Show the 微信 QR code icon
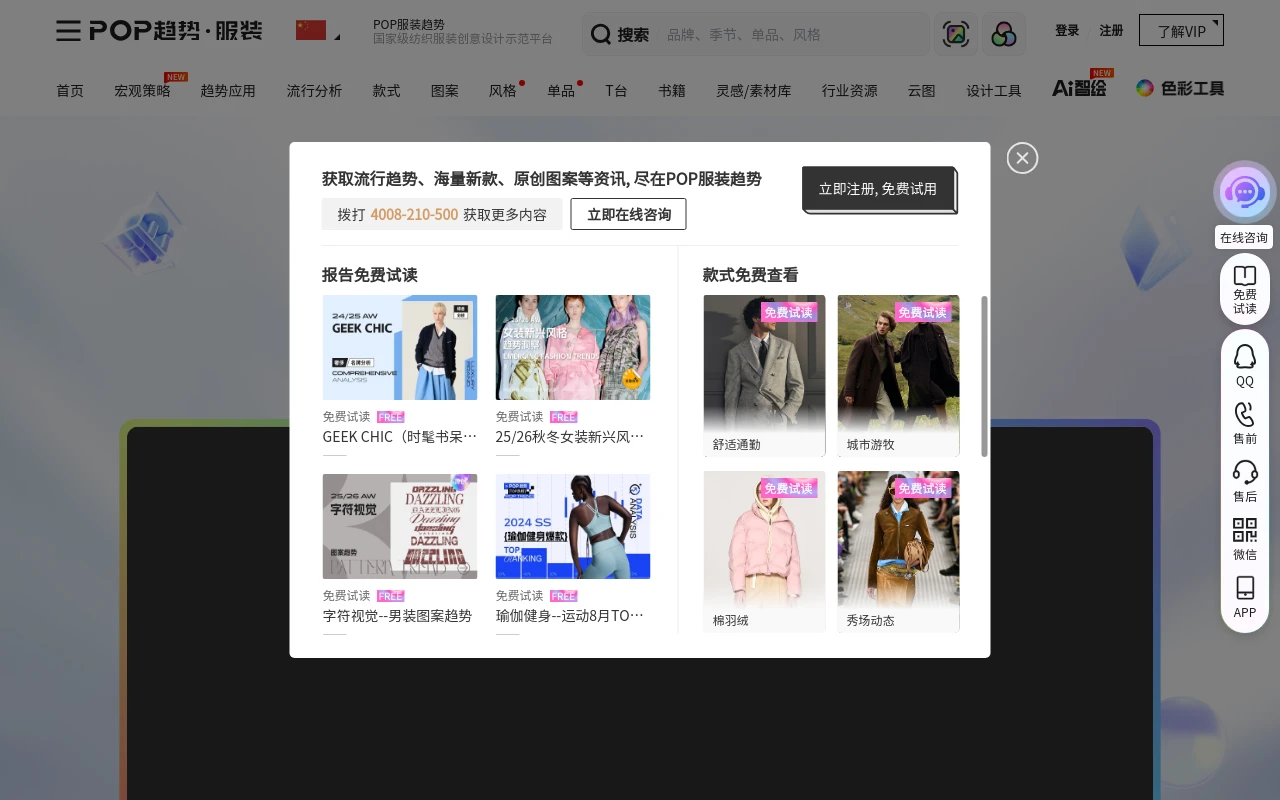 [x=1244, y=531]
